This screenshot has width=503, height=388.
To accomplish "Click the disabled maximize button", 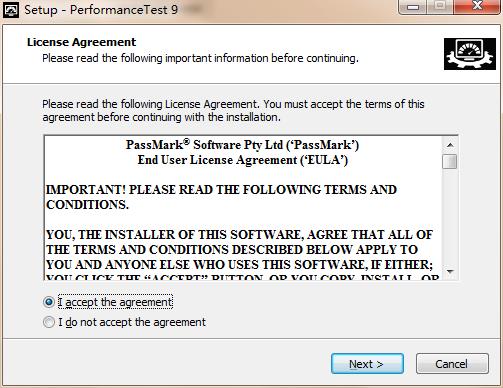I will (x=440, y=7).
